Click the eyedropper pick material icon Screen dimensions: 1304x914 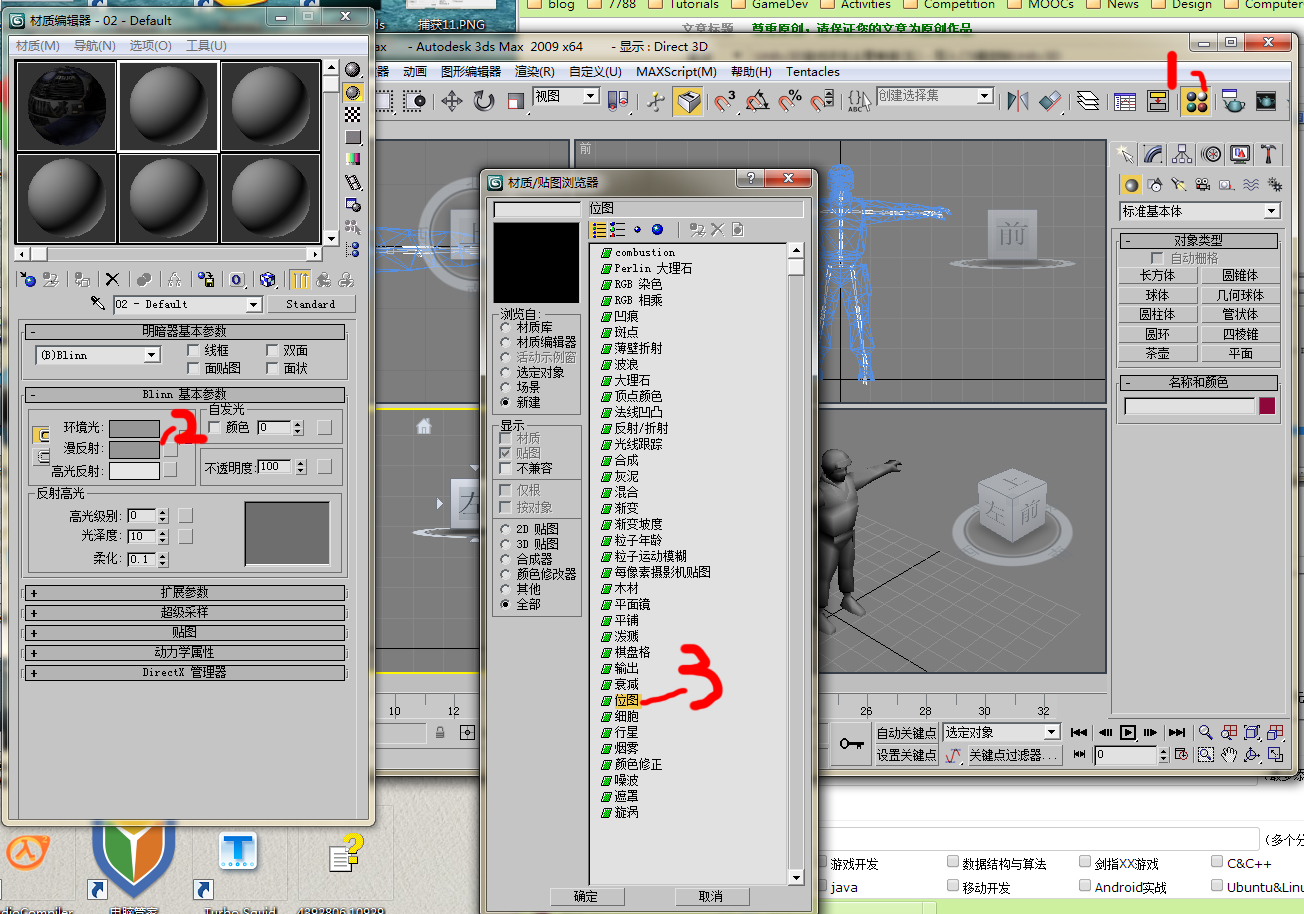click(98, 304)
